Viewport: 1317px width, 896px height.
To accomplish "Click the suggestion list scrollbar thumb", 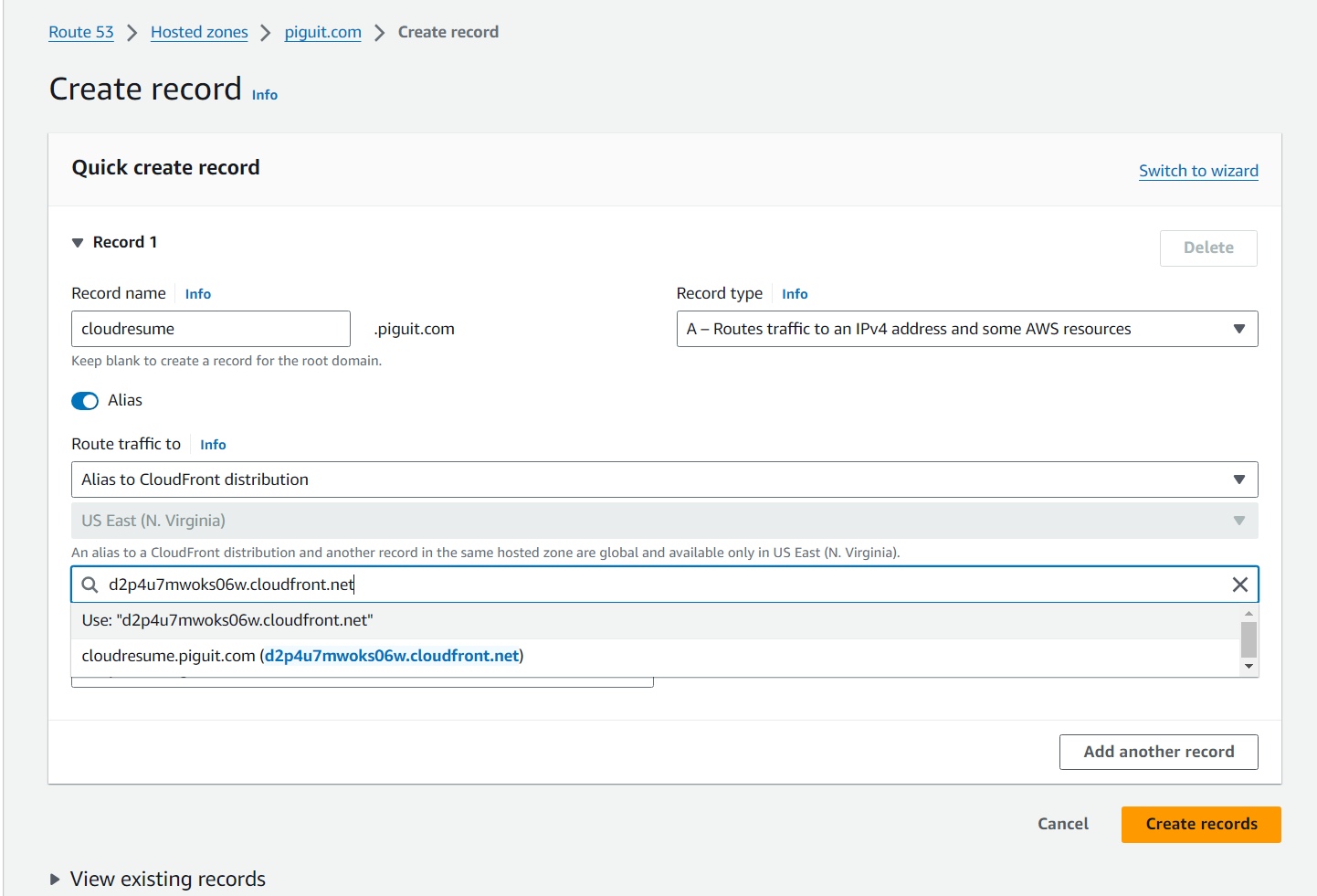I will [1249, 639].
